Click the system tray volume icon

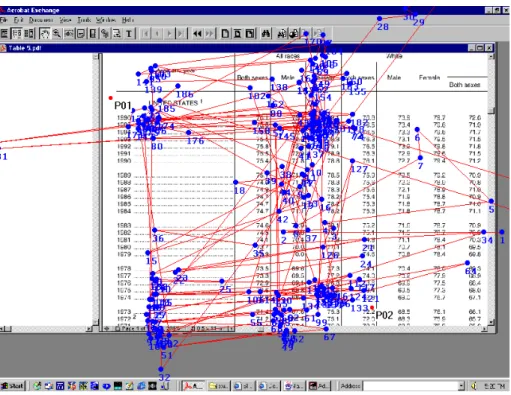[x=474, y=386]
